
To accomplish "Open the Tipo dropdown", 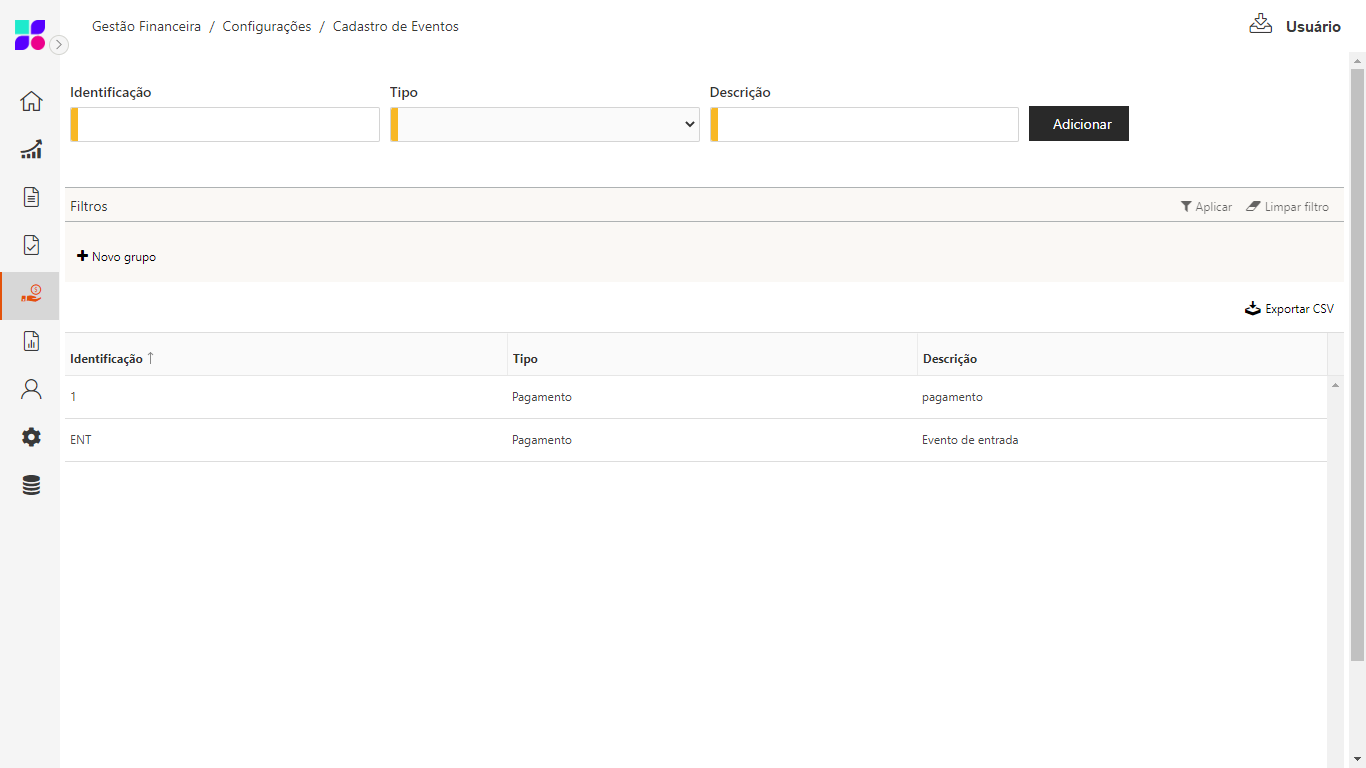I will tap(545, 125).
